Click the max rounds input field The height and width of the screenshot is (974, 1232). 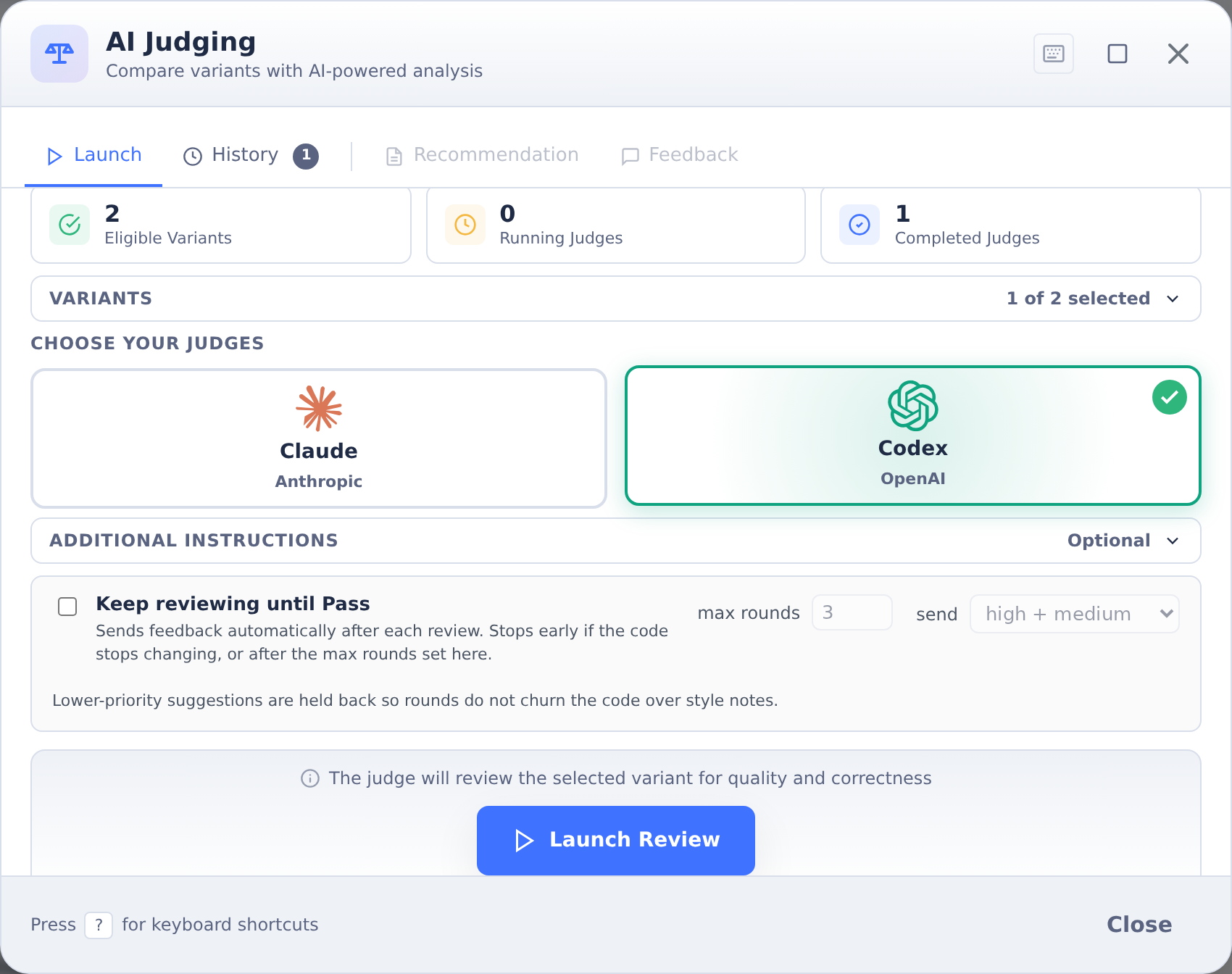(852, 612)
